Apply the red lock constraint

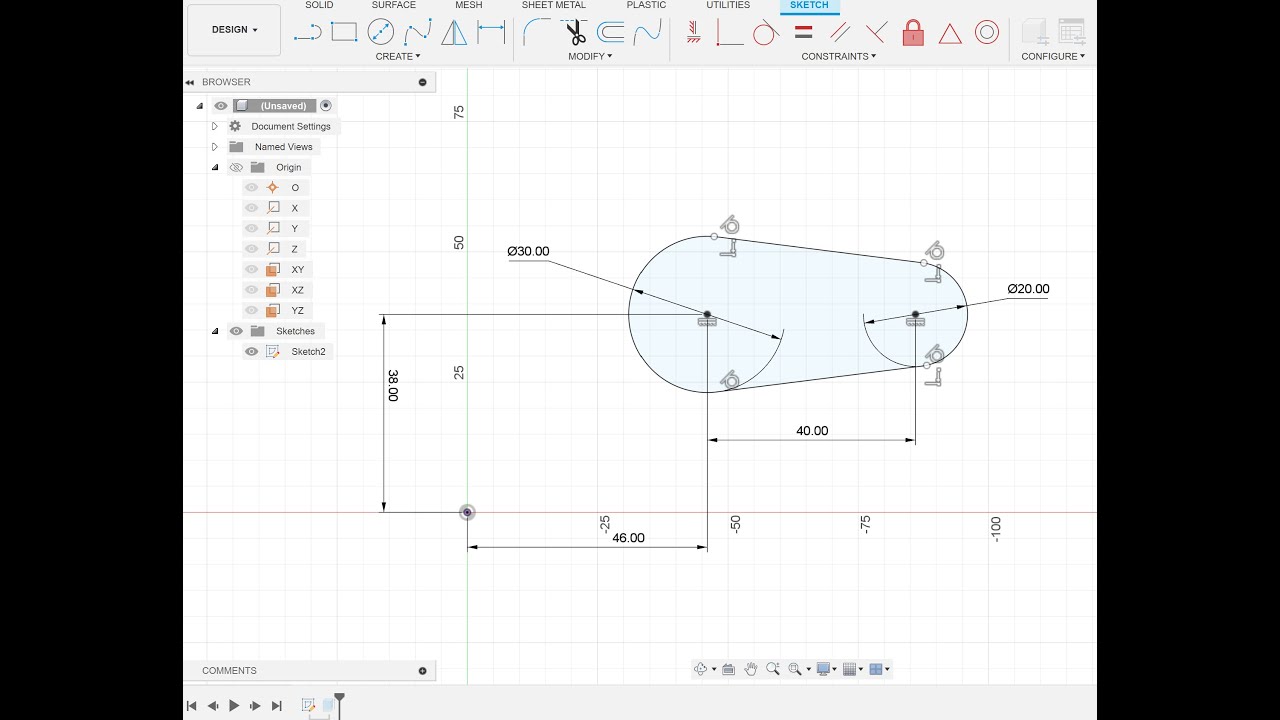click(913, 32)
